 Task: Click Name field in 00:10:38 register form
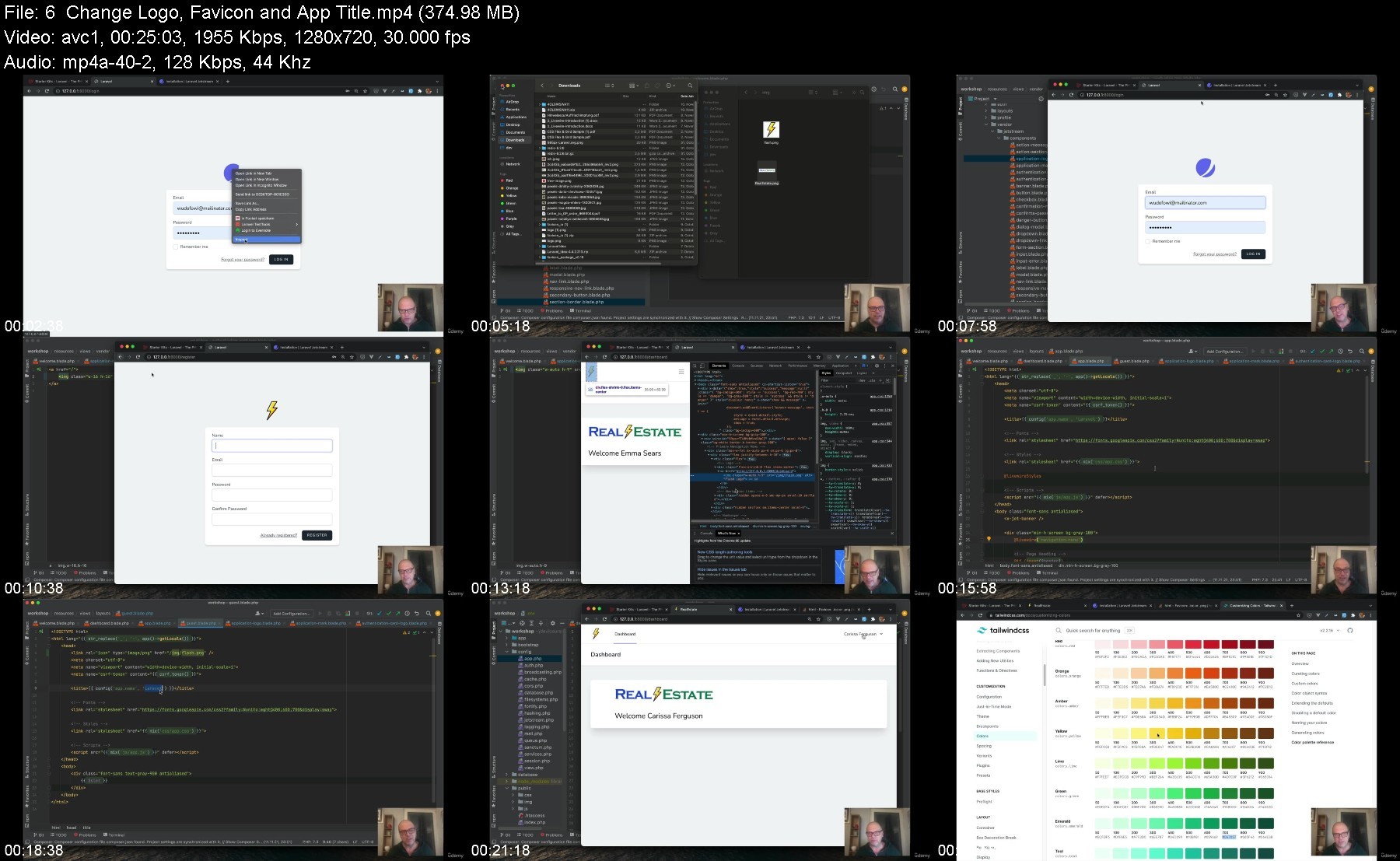pos(272,446)
